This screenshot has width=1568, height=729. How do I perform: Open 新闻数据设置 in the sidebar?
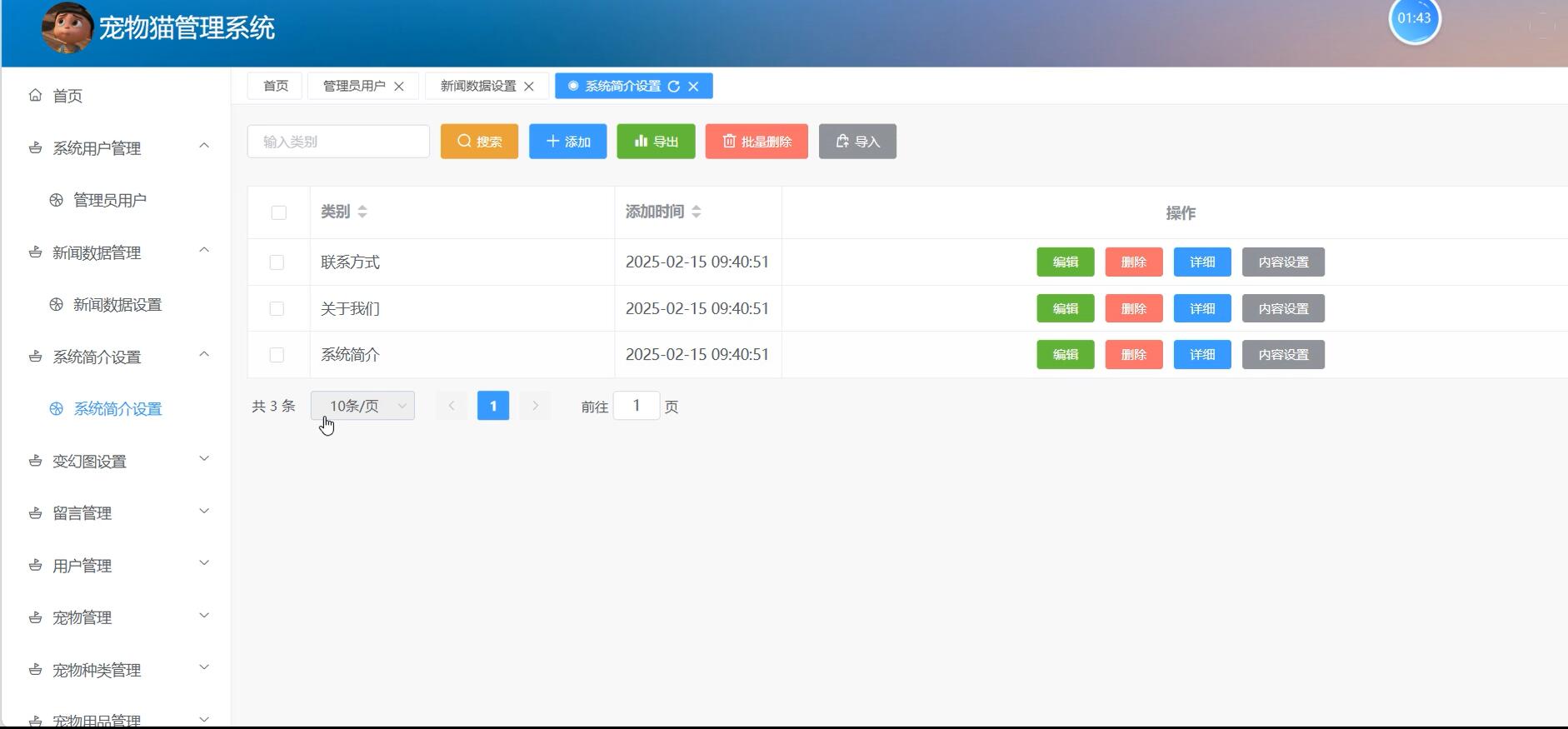116,305
